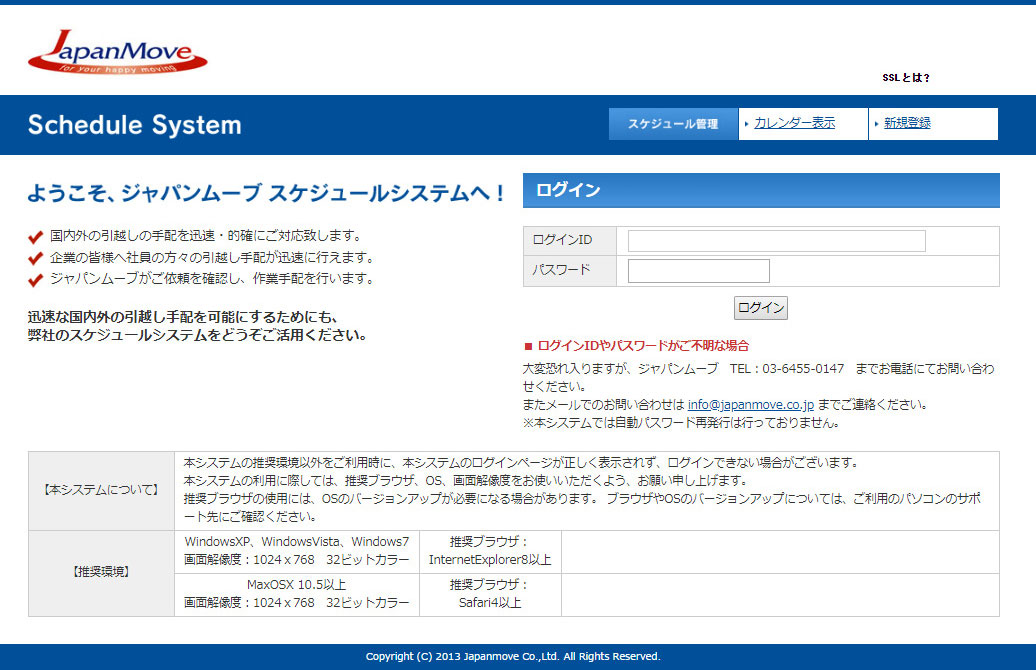Click the 【本システムについて】 table cell
1036x670 pixels.
coord(101,490)
